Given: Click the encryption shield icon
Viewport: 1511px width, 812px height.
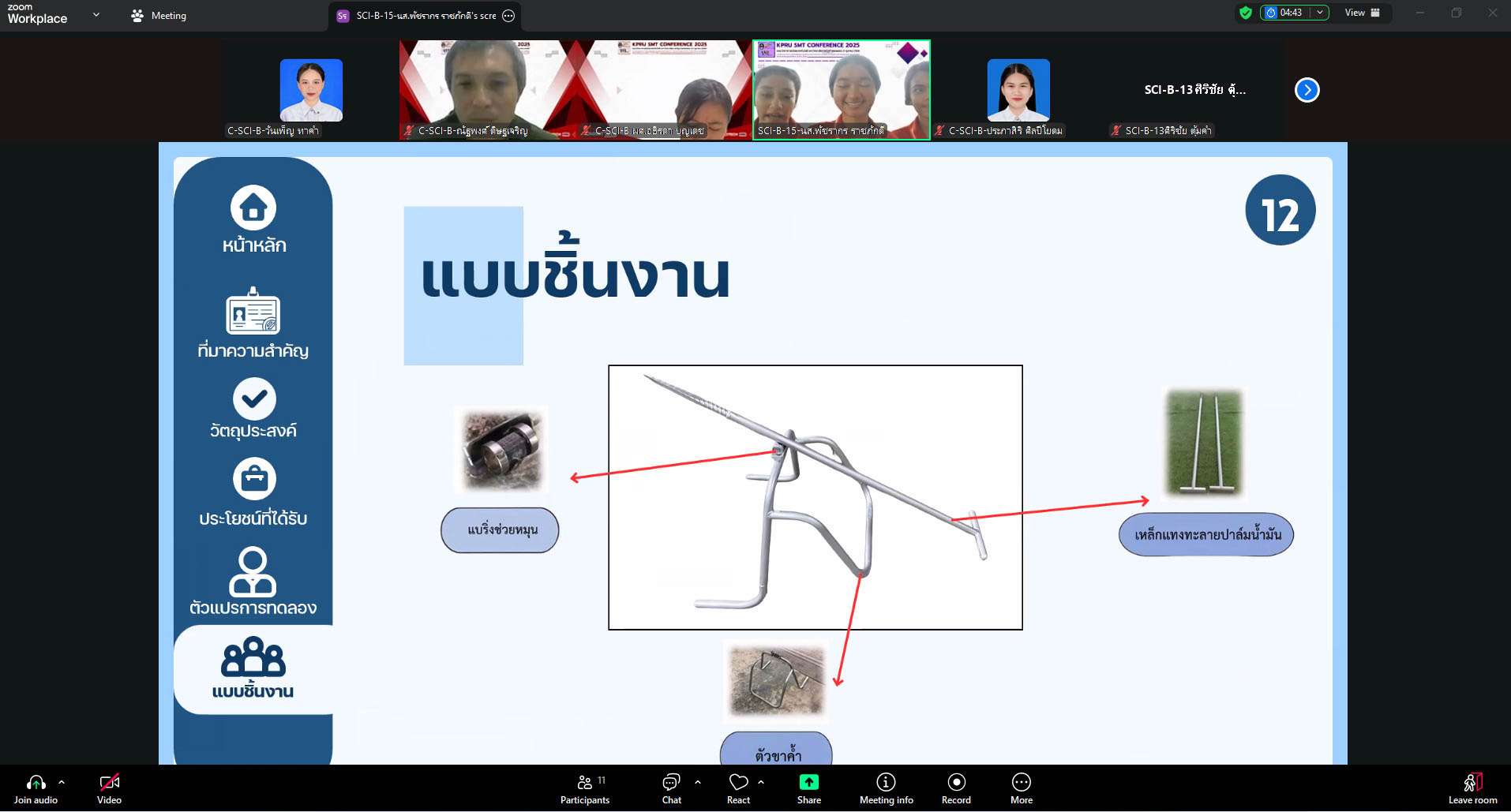Looking at the screenshot, I should tap(1246, 13).
